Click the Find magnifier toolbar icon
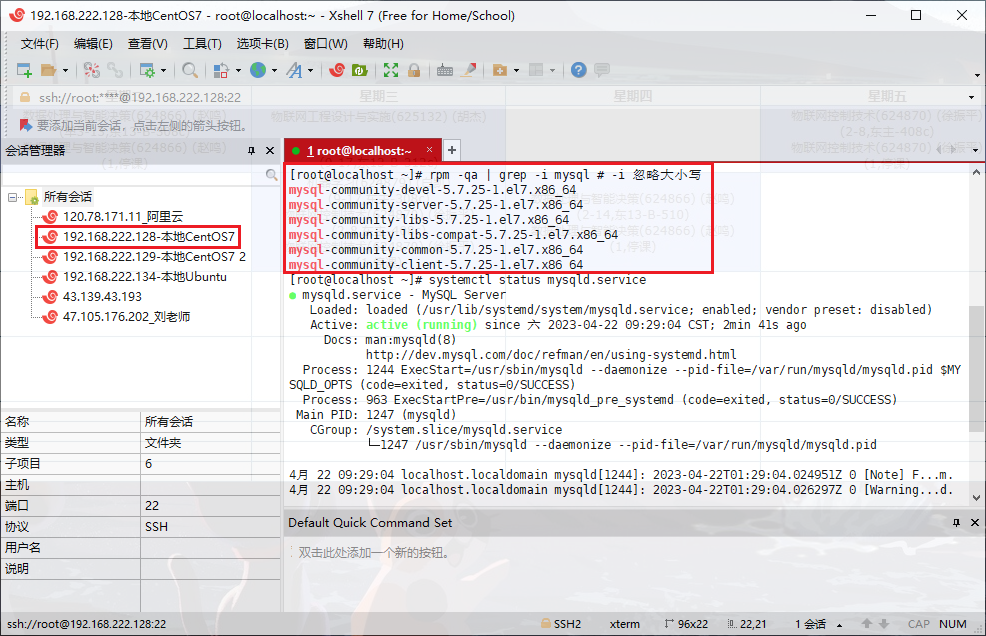Viewport: 986px width, 636px height. [189, 70]
